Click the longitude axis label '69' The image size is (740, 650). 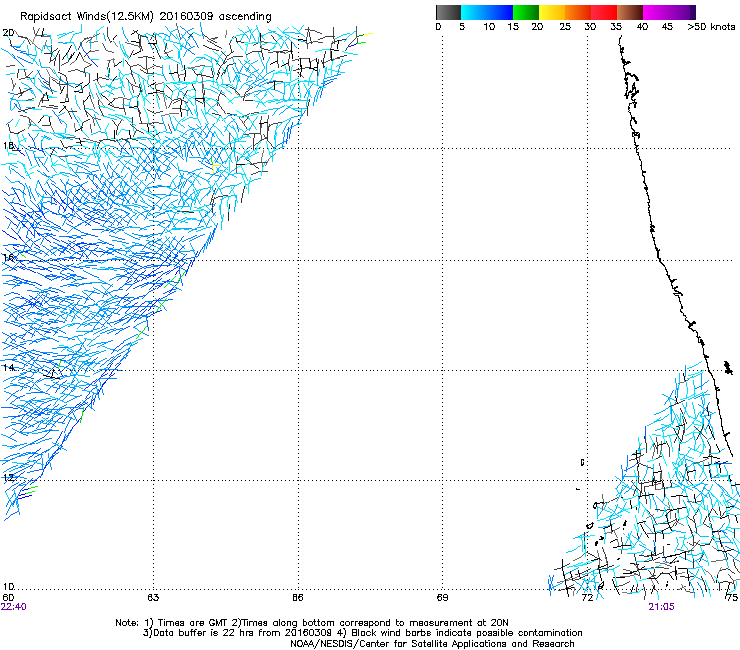442,598
